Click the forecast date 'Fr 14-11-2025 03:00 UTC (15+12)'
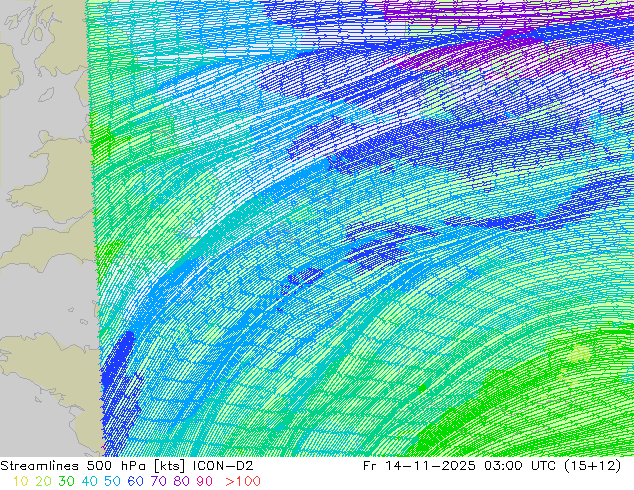Screen dimensions: 634x490 coord(492,466)
